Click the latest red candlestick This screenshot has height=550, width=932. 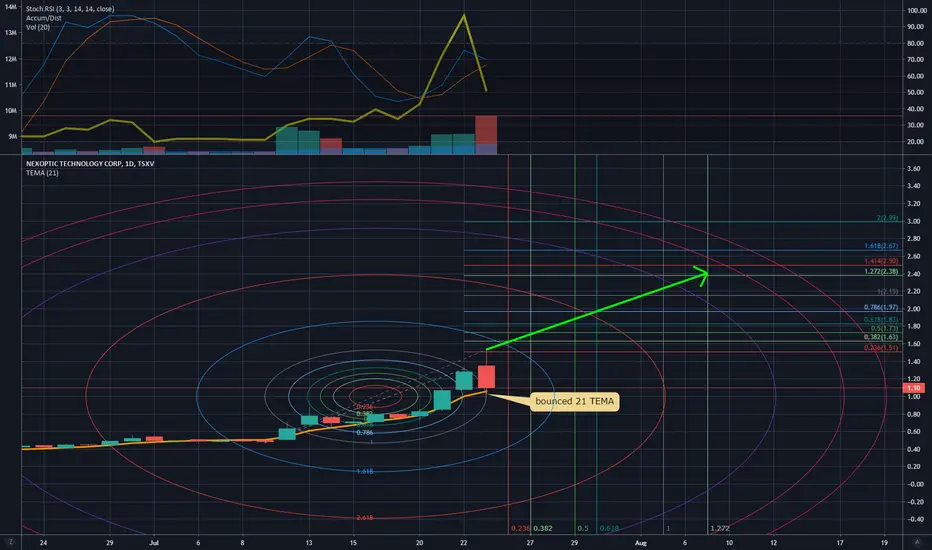coord(486,377)
